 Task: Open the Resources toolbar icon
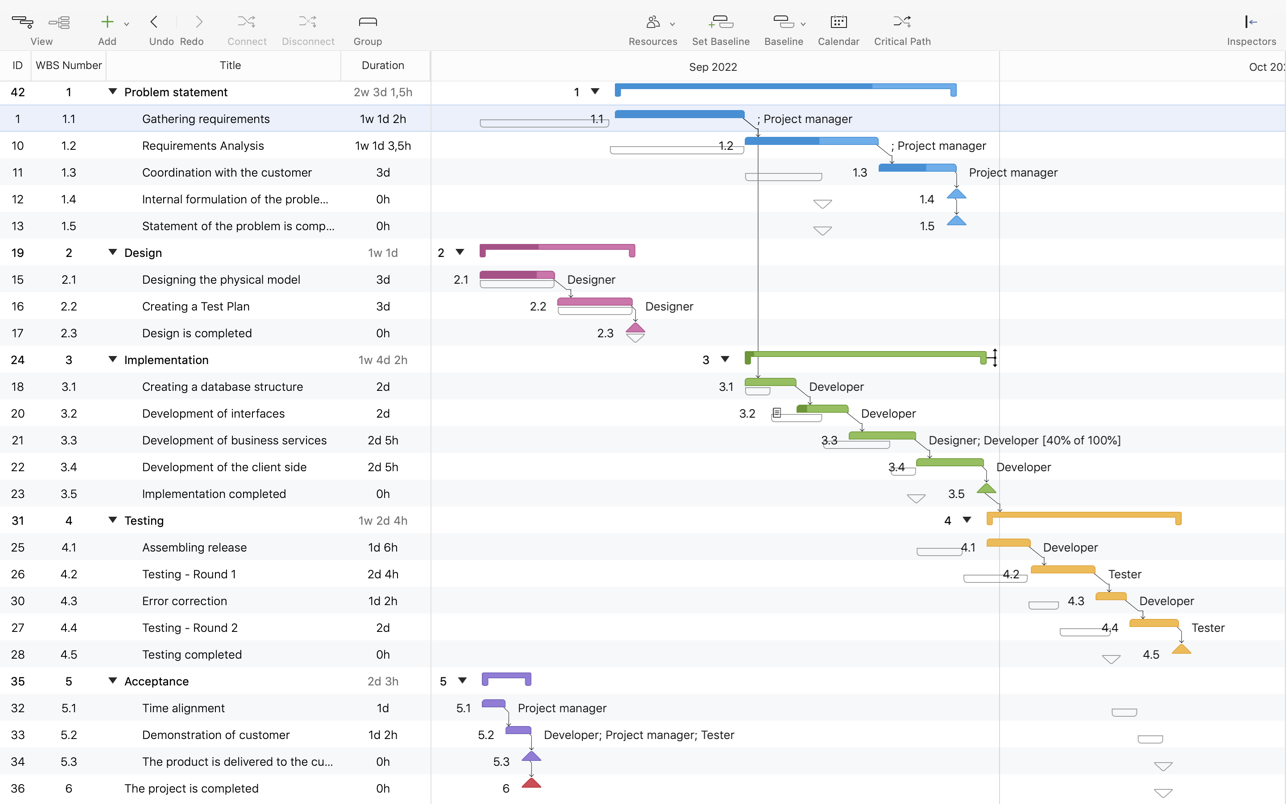click(652, 22)
